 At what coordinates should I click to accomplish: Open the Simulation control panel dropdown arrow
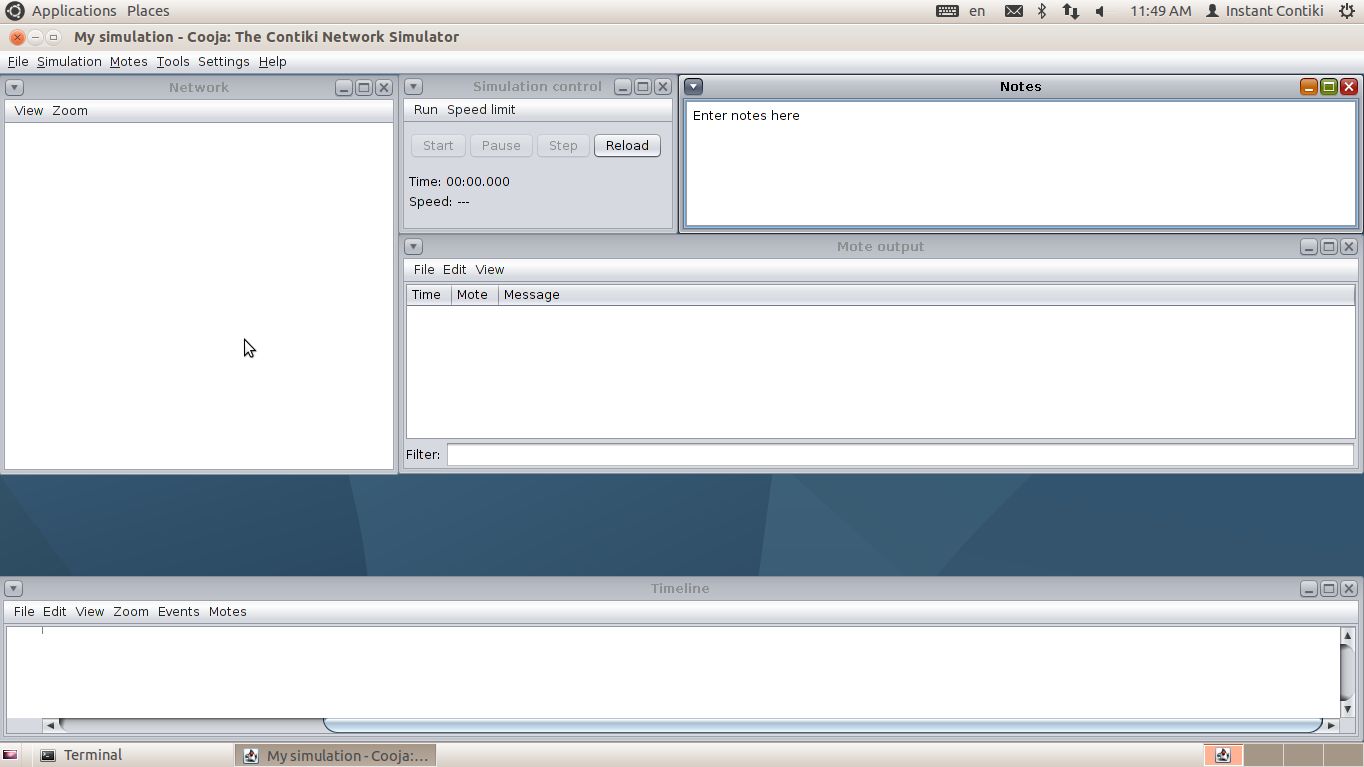(413, 87)
